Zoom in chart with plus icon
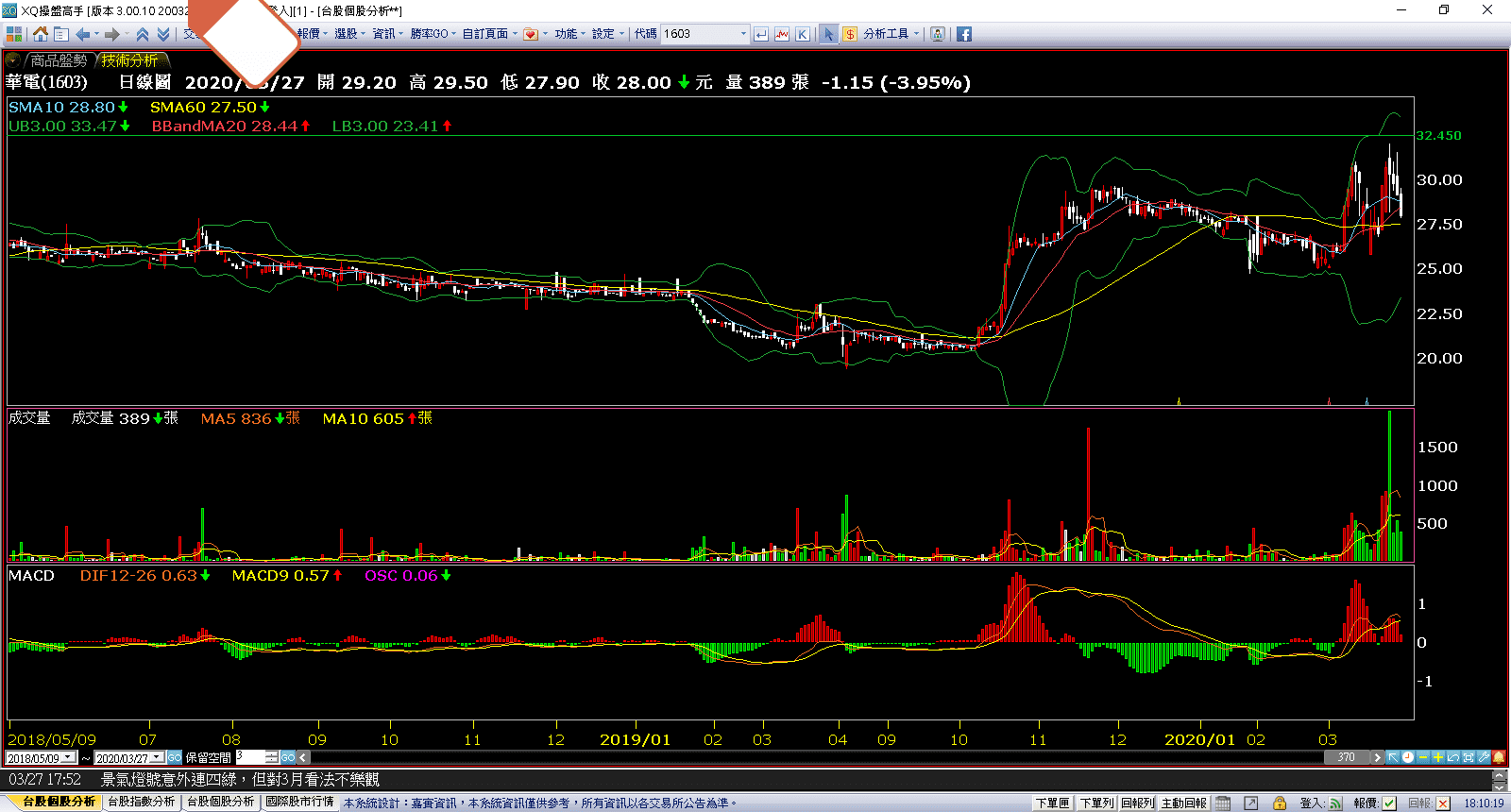1511x812 pixels. coord(1437,757)
